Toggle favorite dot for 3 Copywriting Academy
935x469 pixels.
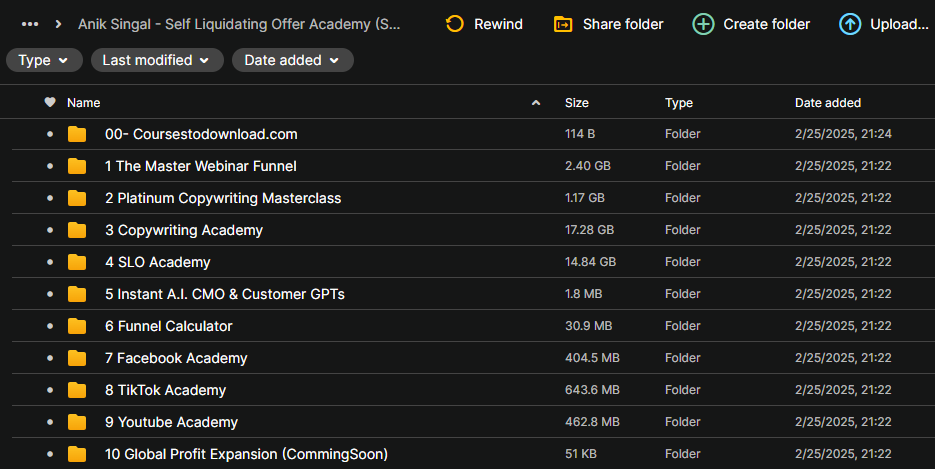(x=50, y=230)
